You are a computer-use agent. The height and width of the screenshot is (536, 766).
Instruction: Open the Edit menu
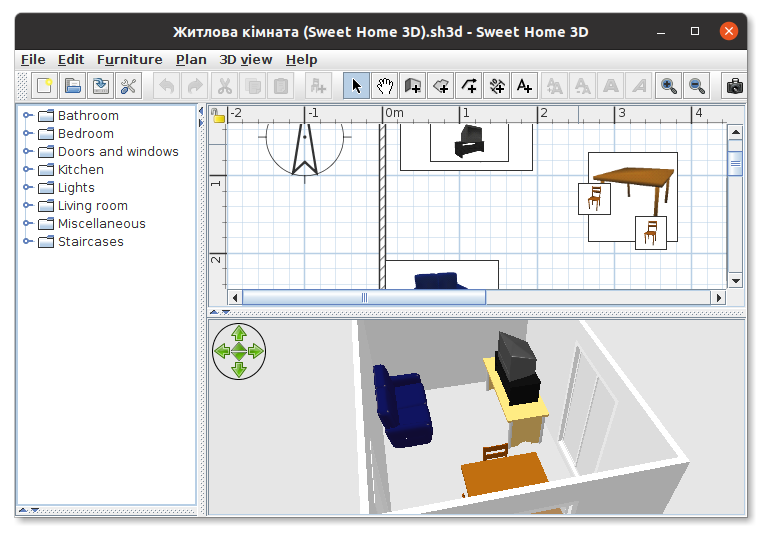click(x=71, y=60)
